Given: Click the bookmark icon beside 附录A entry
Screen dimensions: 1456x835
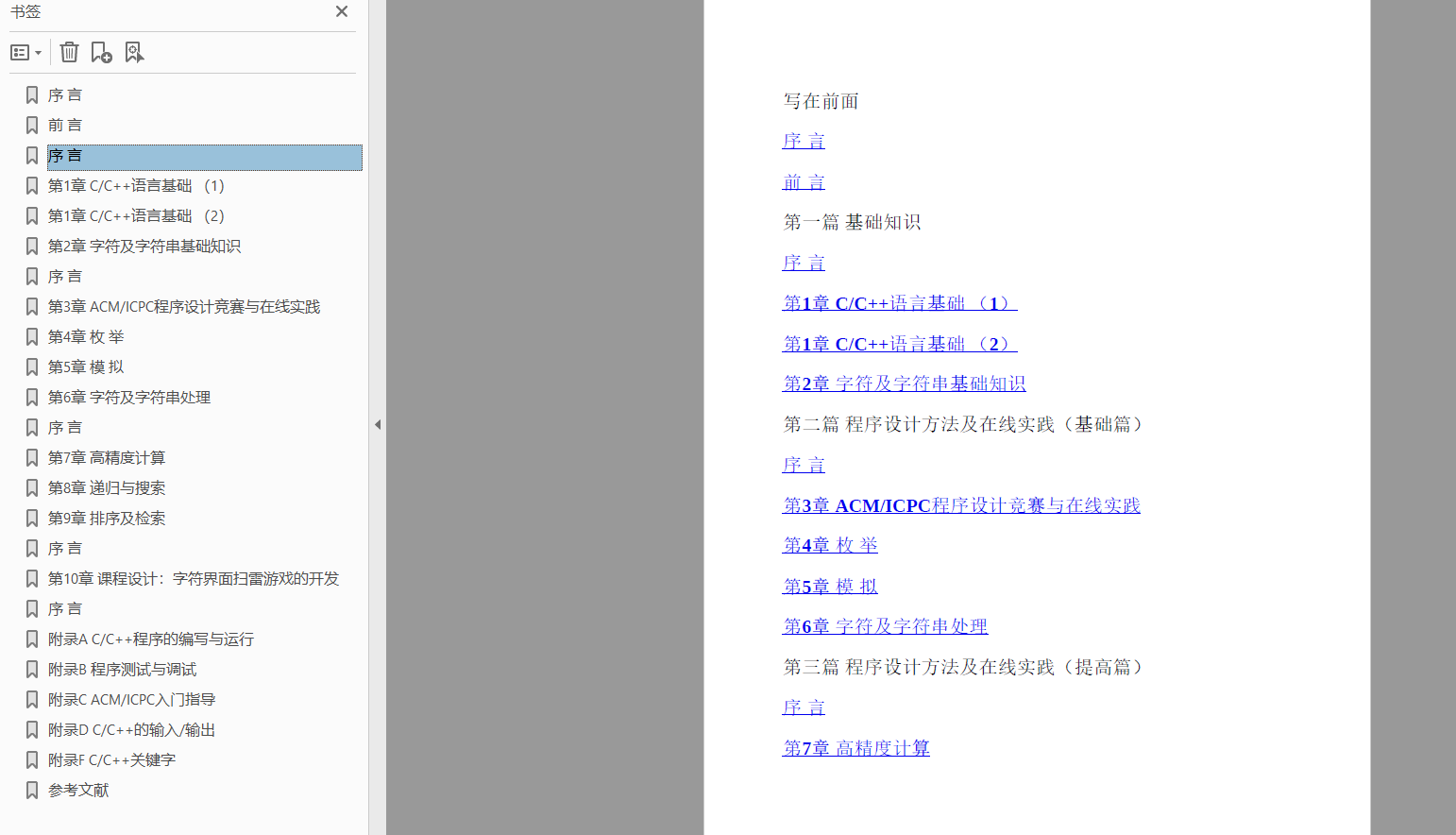Looking at the screenshot, I should [x=31, y=639].
